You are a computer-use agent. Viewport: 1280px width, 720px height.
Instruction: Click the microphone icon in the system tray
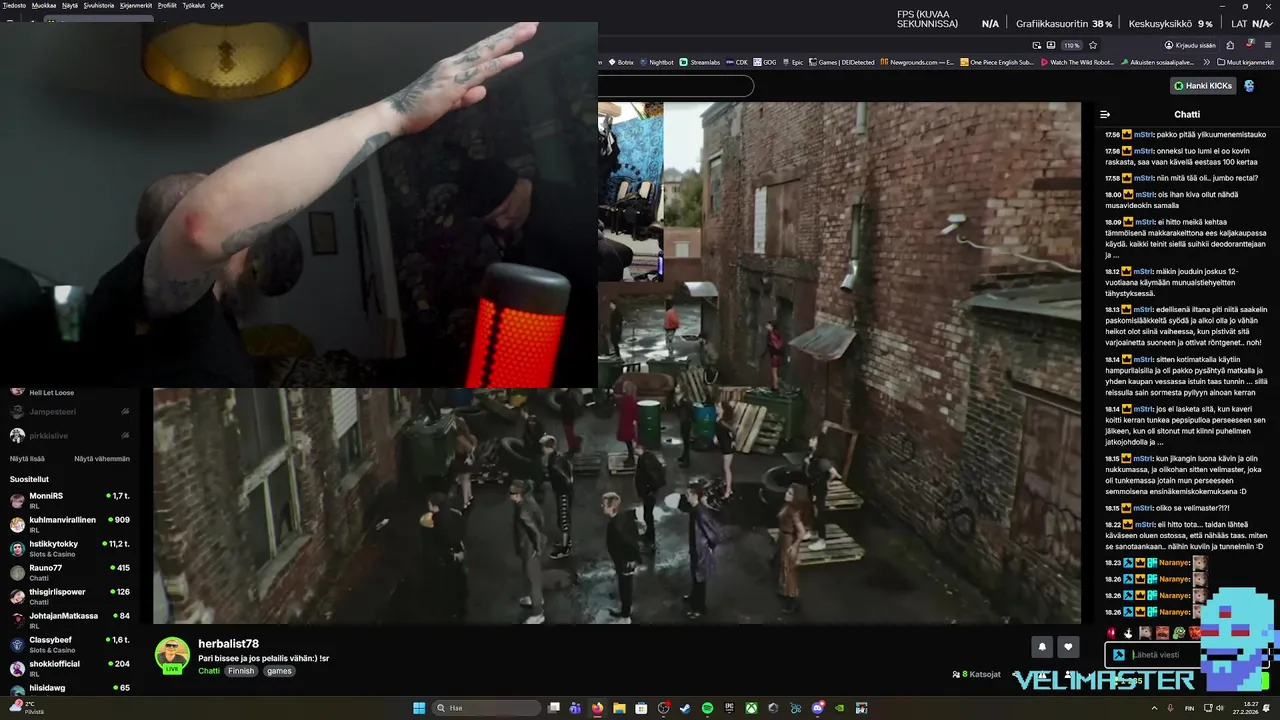(x=1170, y=708)
